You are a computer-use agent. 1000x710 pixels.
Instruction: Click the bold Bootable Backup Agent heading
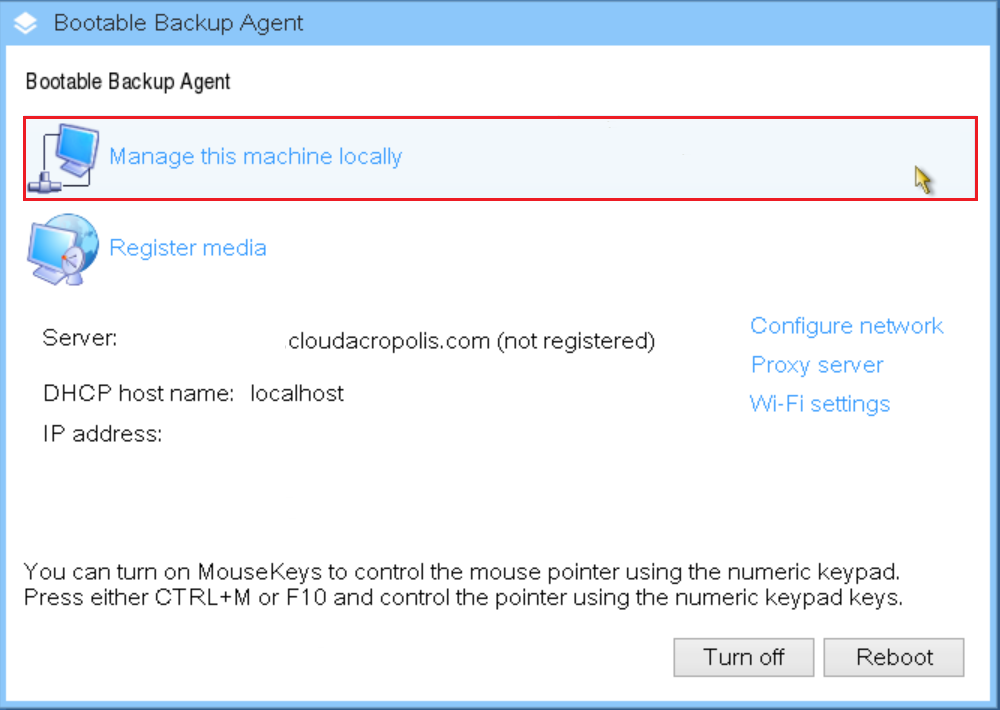click(x=128, y=82)
